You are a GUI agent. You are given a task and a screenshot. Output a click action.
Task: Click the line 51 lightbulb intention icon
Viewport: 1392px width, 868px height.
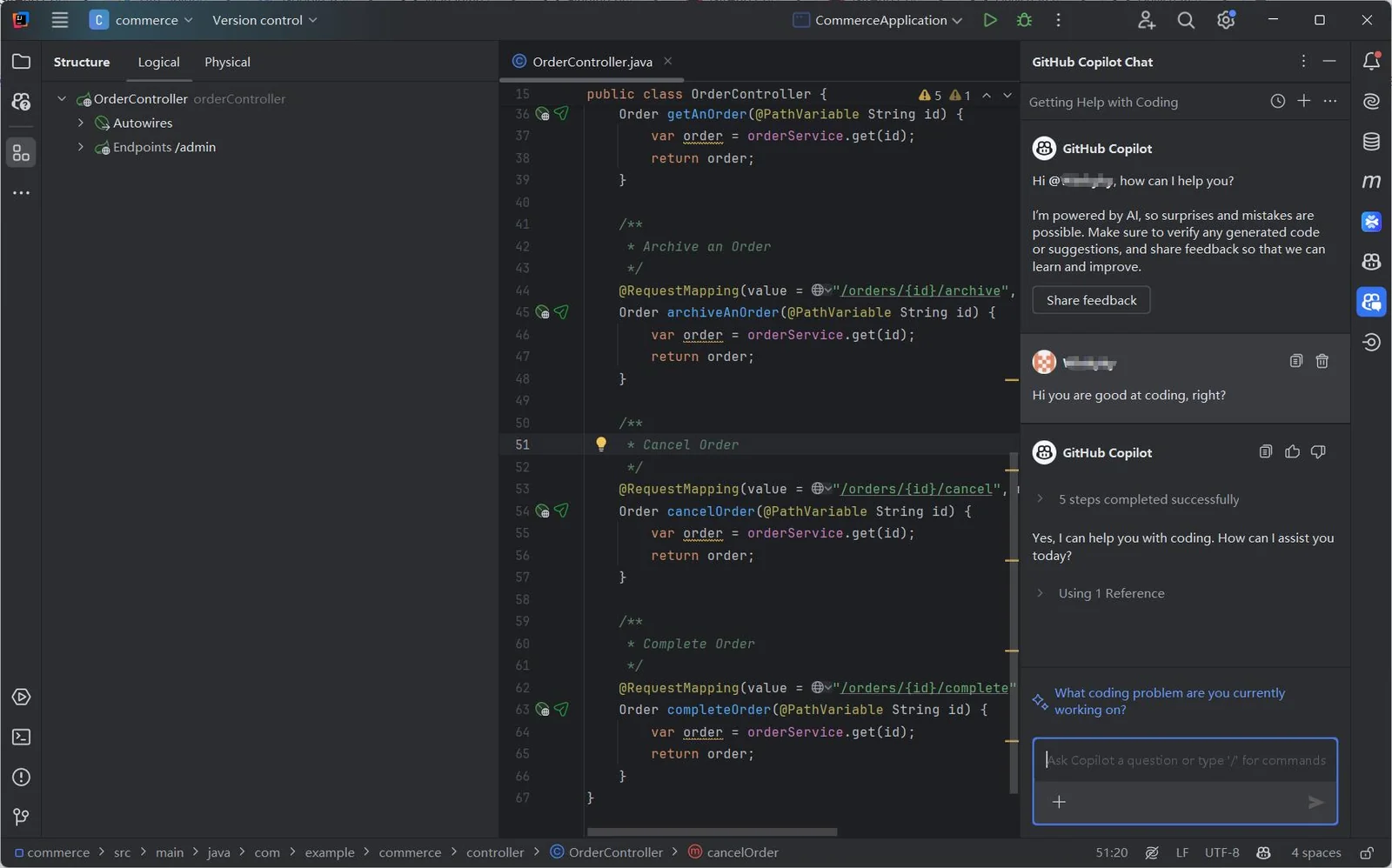(600, 444)
